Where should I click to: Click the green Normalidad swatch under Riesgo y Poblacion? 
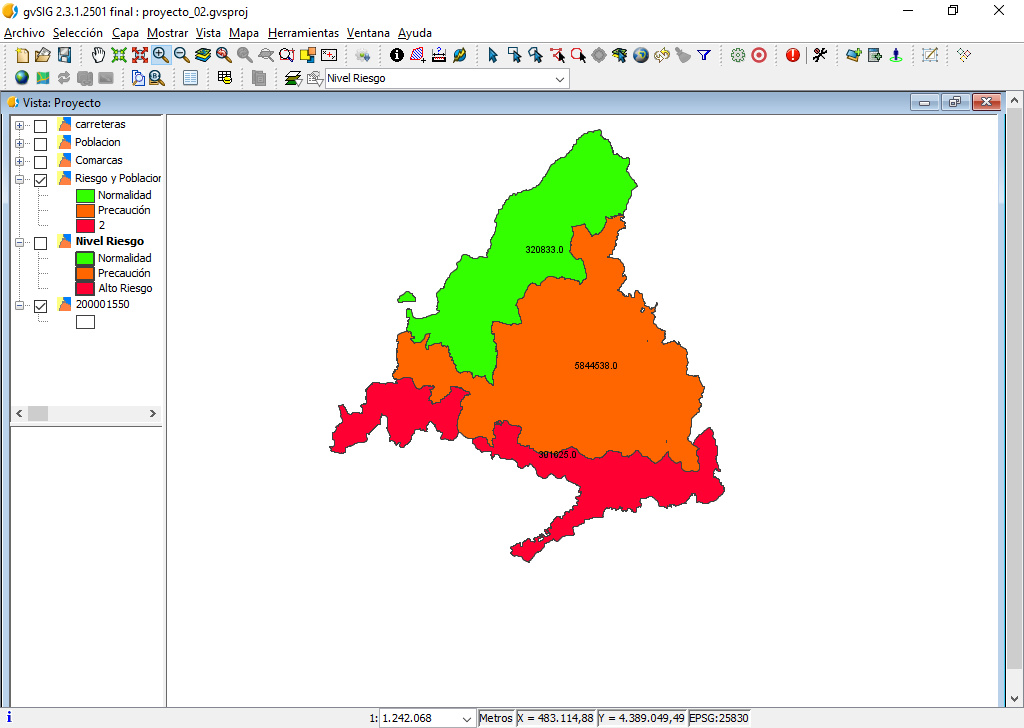click(85, 195)
